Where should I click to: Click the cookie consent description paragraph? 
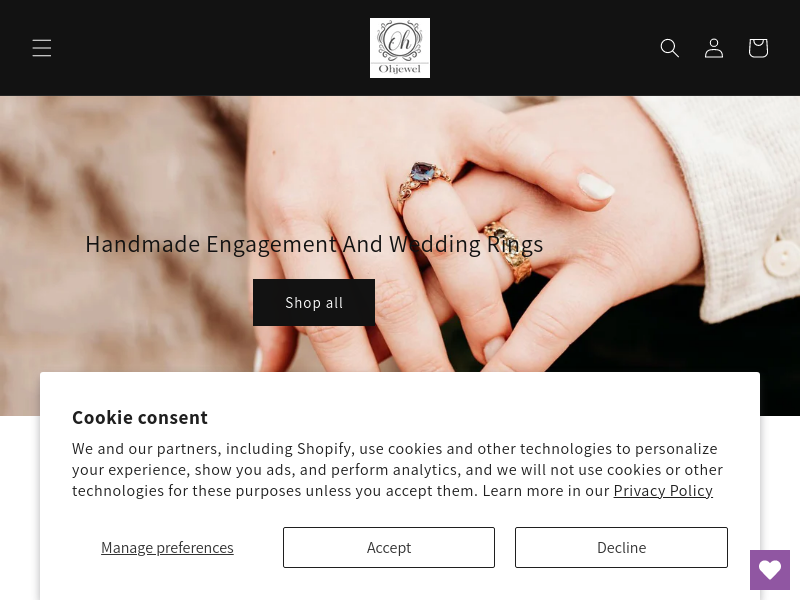(397, 469)
